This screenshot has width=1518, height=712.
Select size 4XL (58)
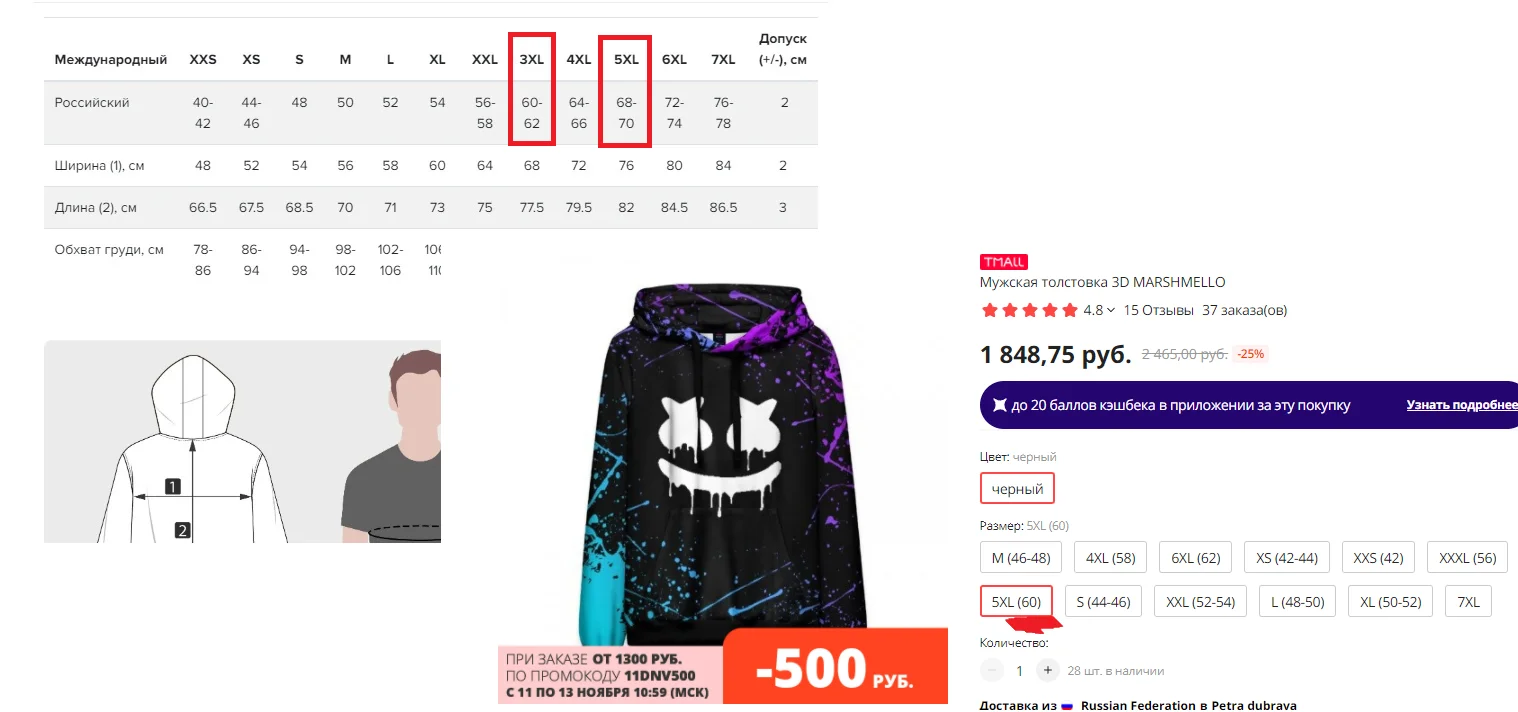tap(1110, 558)
